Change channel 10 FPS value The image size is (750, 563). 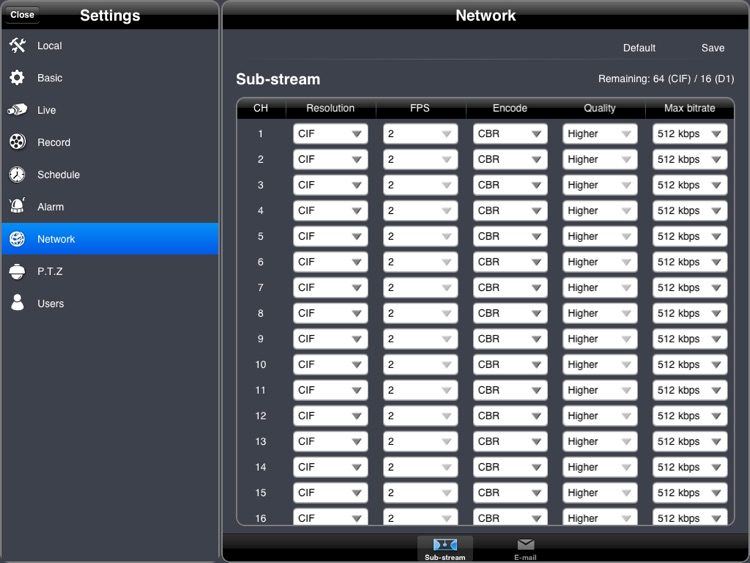click(420, 364)
